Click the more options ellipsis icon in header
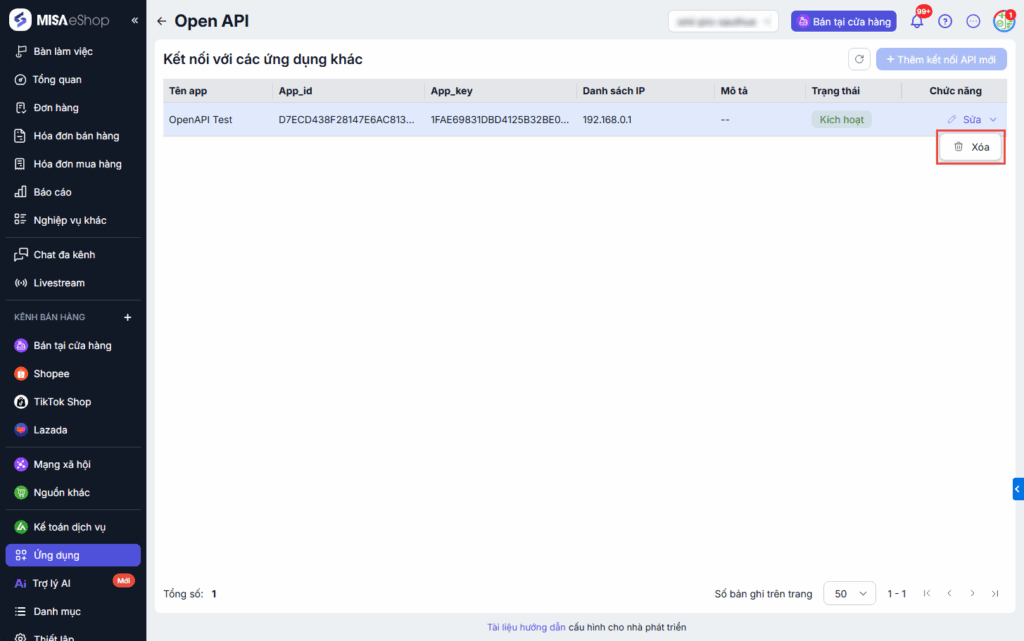Image resolution: width=1024 pixels, height=641 pixels. coord(973,21)
